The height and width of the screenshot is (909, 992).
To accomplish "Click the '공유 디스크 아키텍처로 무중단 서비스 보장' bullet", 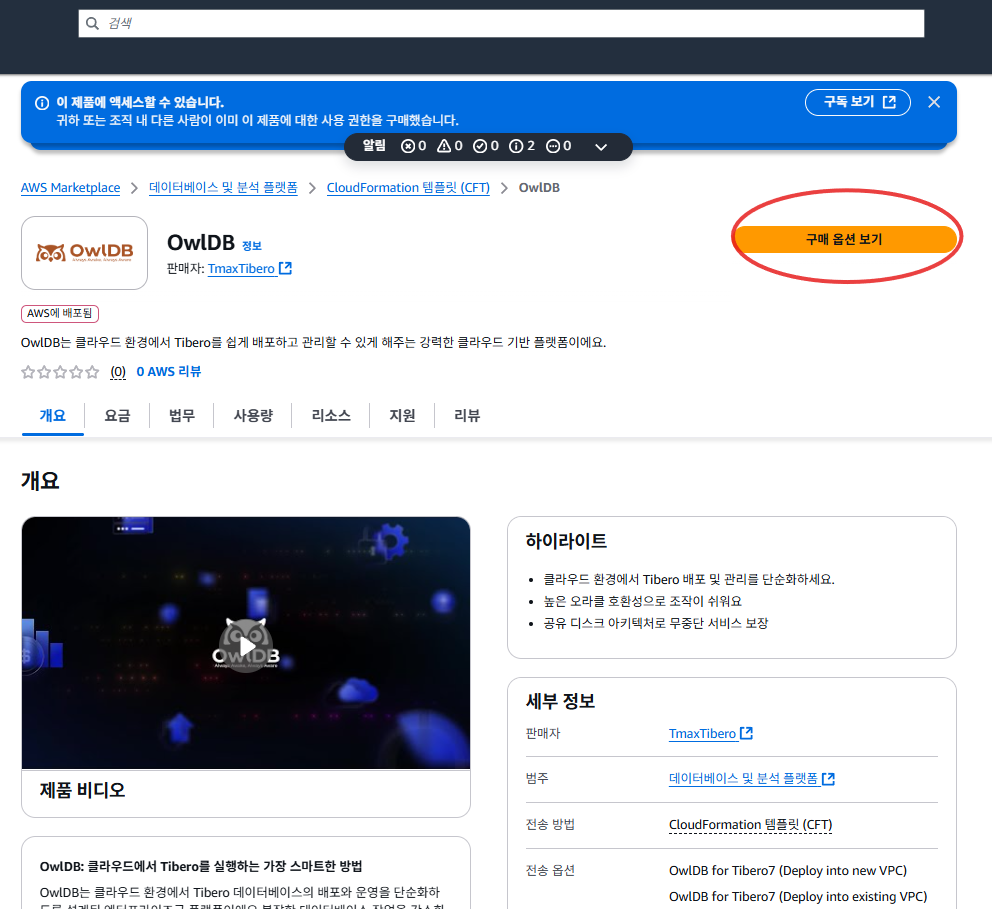I will tap(655, 624).
